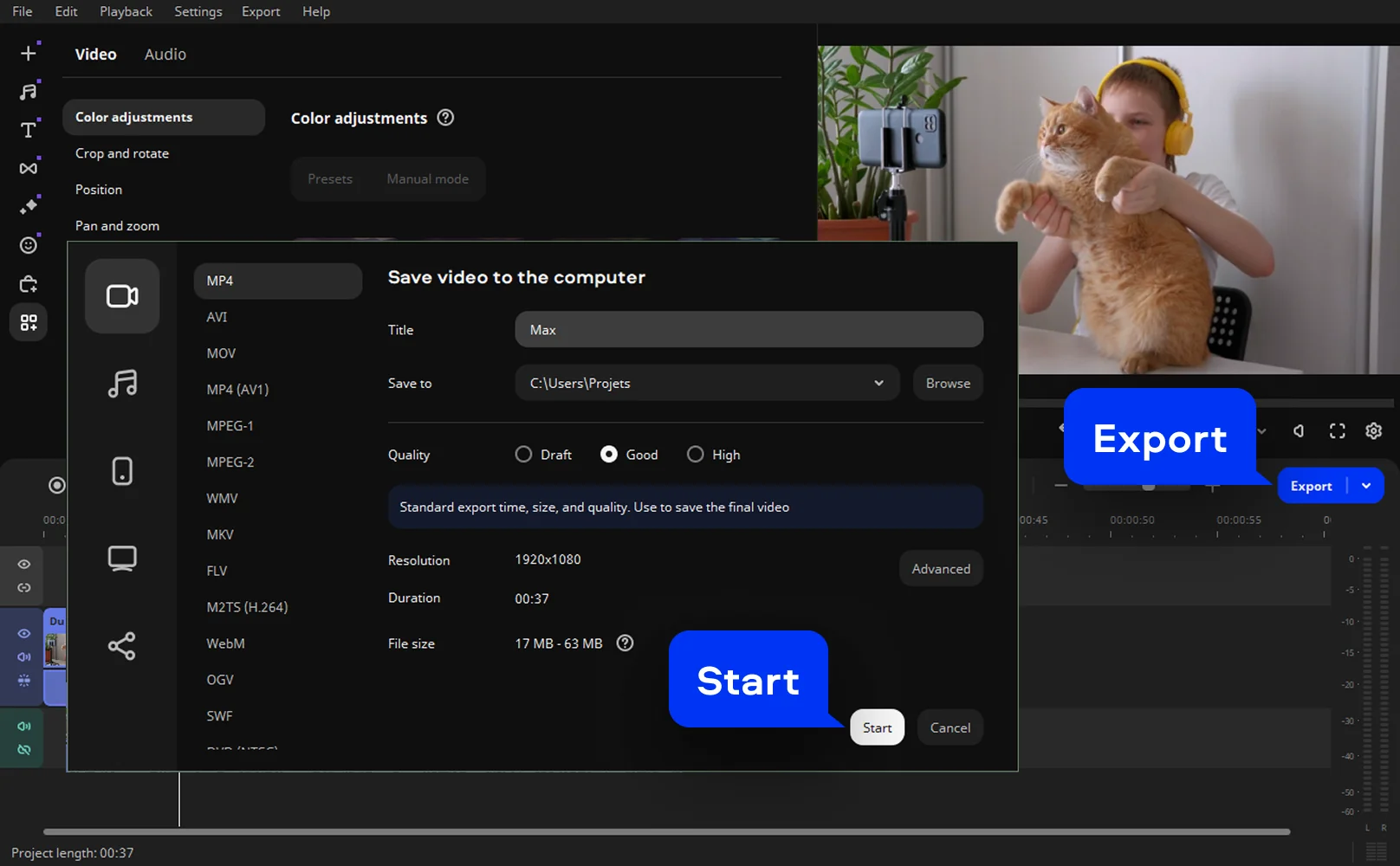Open the Transitions tool in sidebar

click(x=29, y=168)
